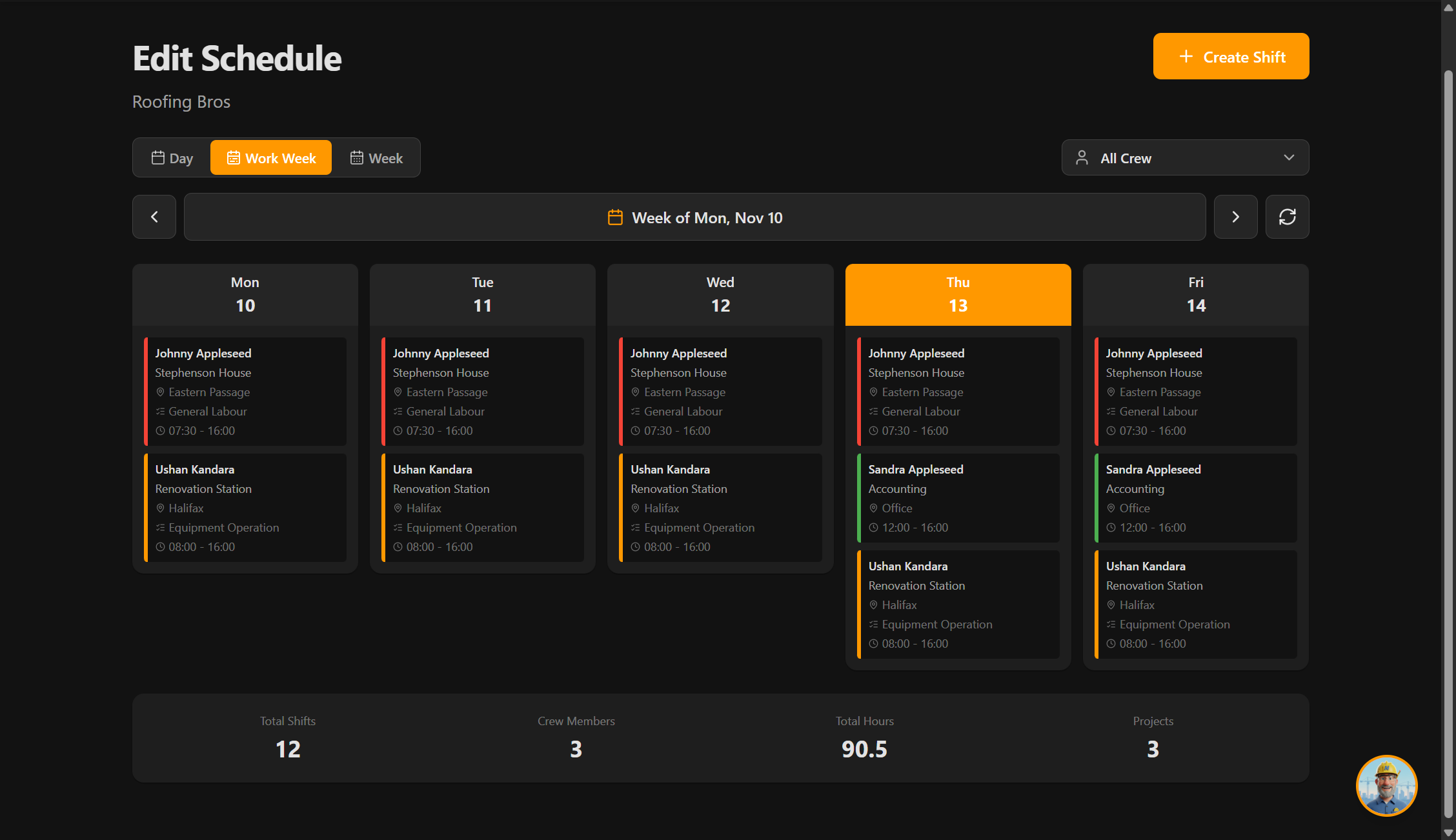Screen dimensions: 1456x840
Task: Click the Day view calendar icon
Action: 158,157
